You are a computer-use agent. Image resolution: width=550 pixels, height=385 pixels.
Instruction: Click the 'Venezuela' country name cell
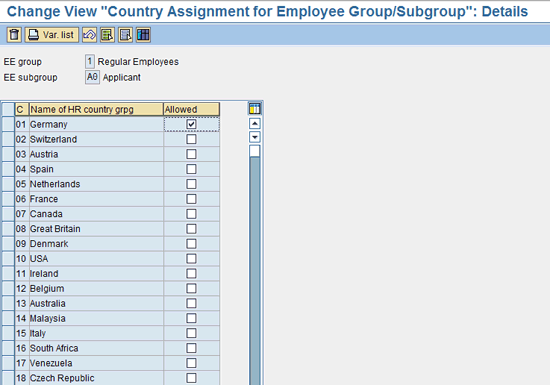tap(96, 363)
